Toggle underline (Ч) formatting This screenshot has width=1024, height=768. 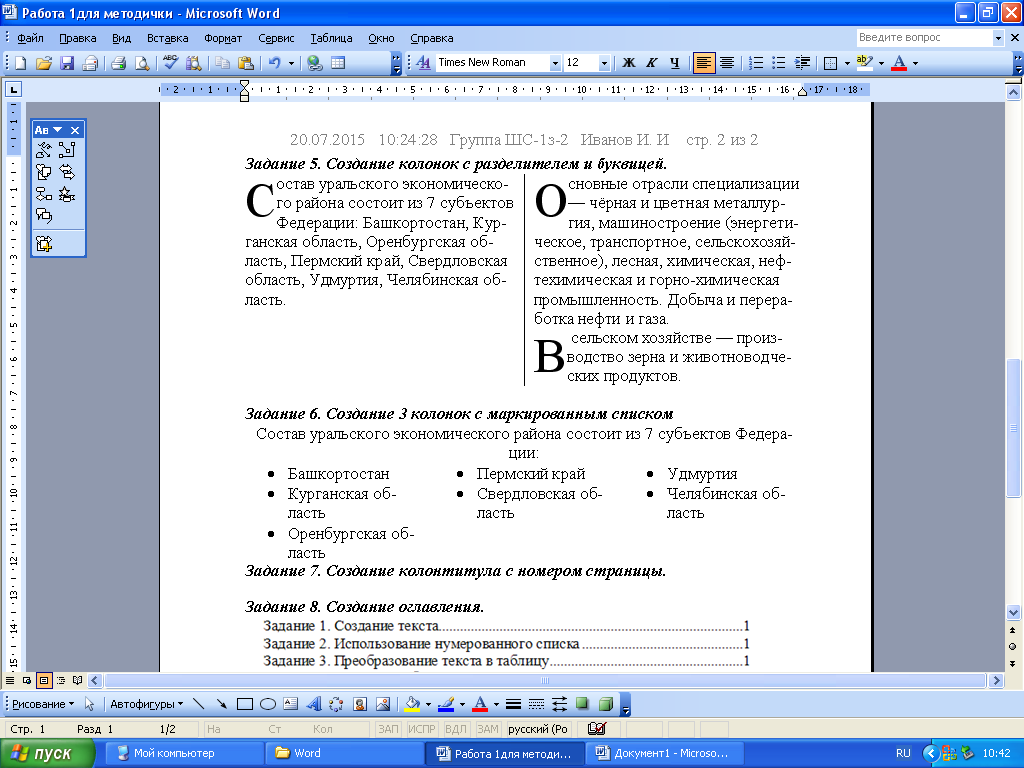(x=675, y=63)
